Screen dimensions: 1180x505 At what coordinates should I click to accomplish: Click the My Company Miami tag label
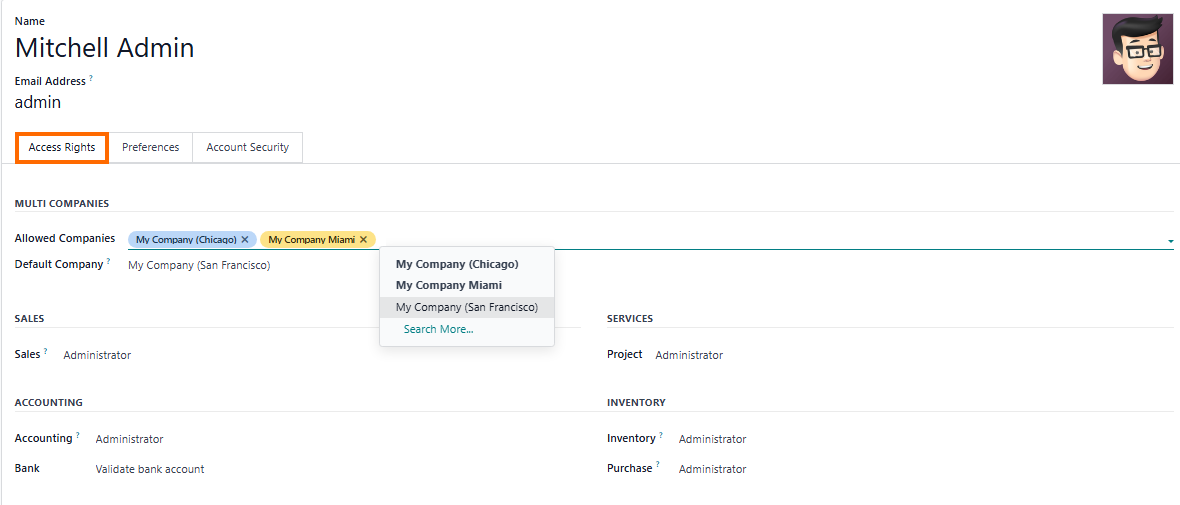click(x=311, y=239)
